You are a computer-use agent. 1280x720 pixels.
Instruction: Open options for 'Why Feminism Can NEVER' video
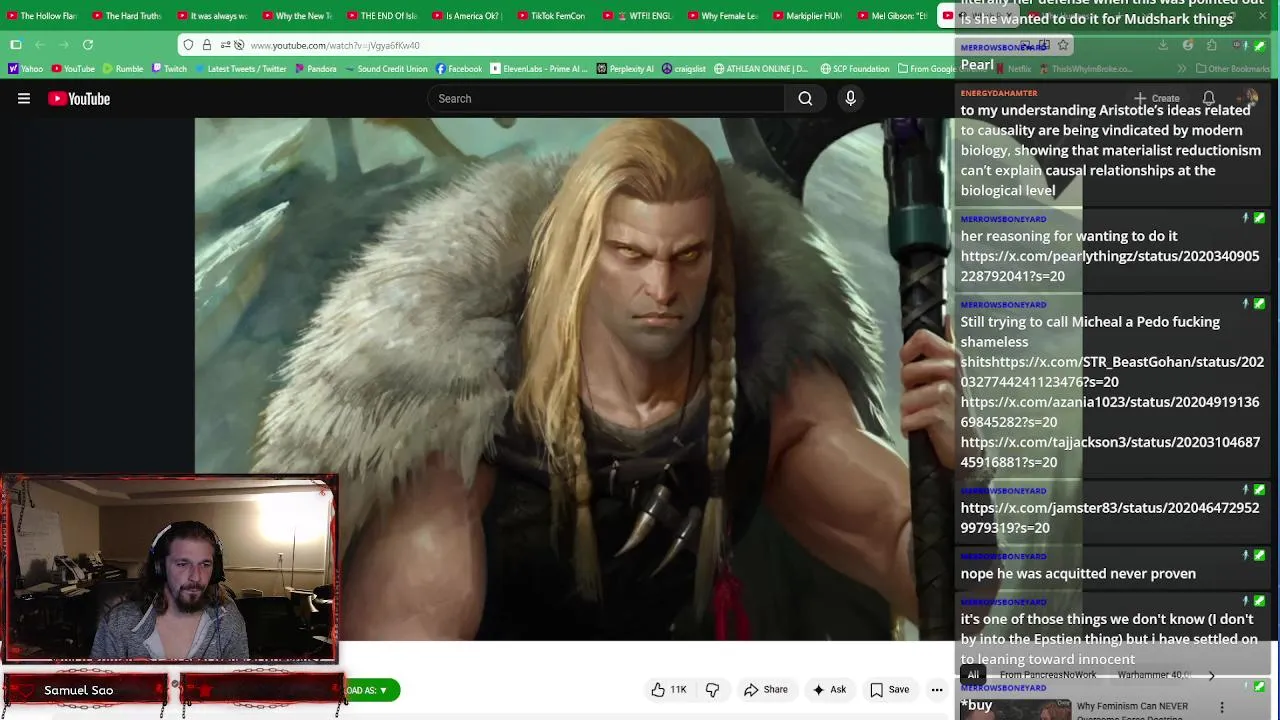coord(1221,707)
